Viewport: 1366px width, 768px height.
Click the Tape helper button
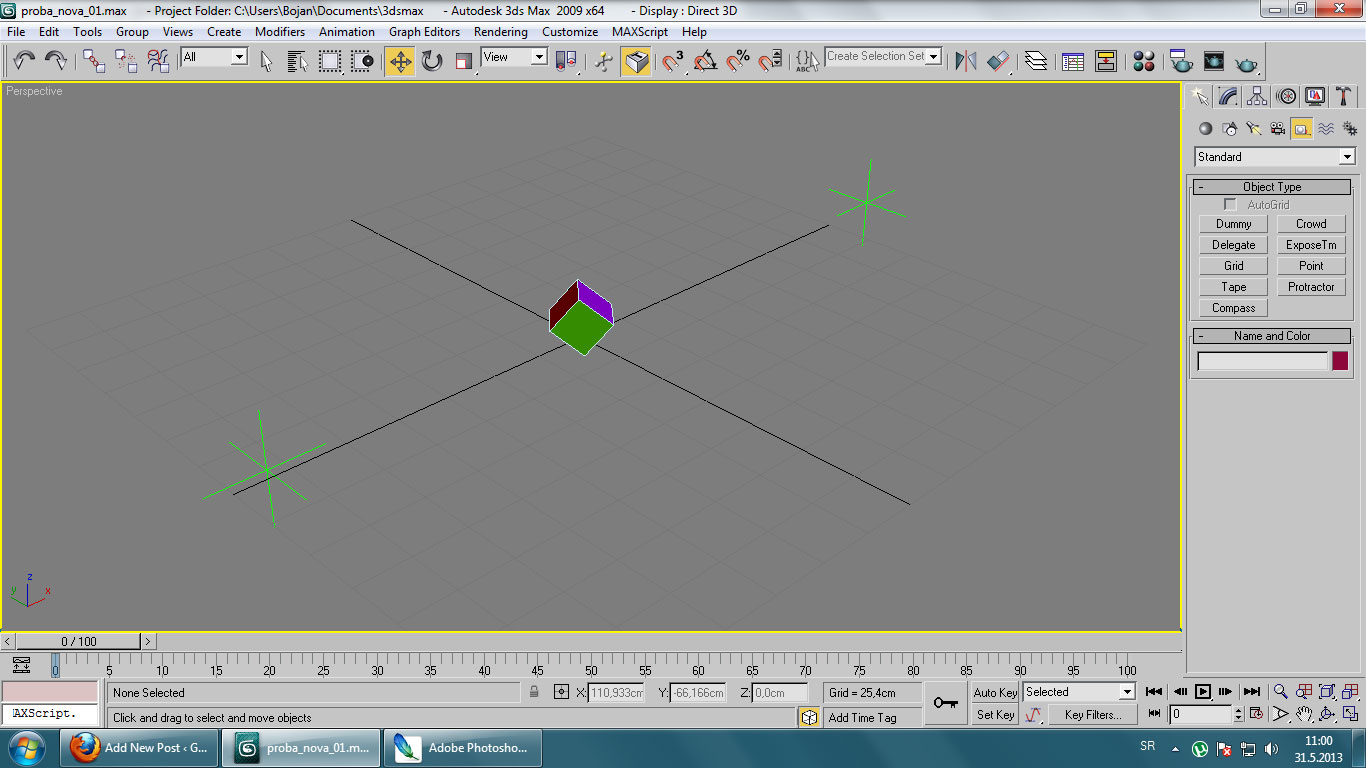click(x=1233, y=287)
